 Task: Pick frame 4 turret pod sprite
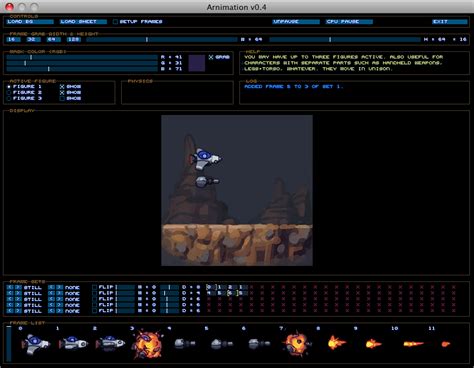click(185, 343)
